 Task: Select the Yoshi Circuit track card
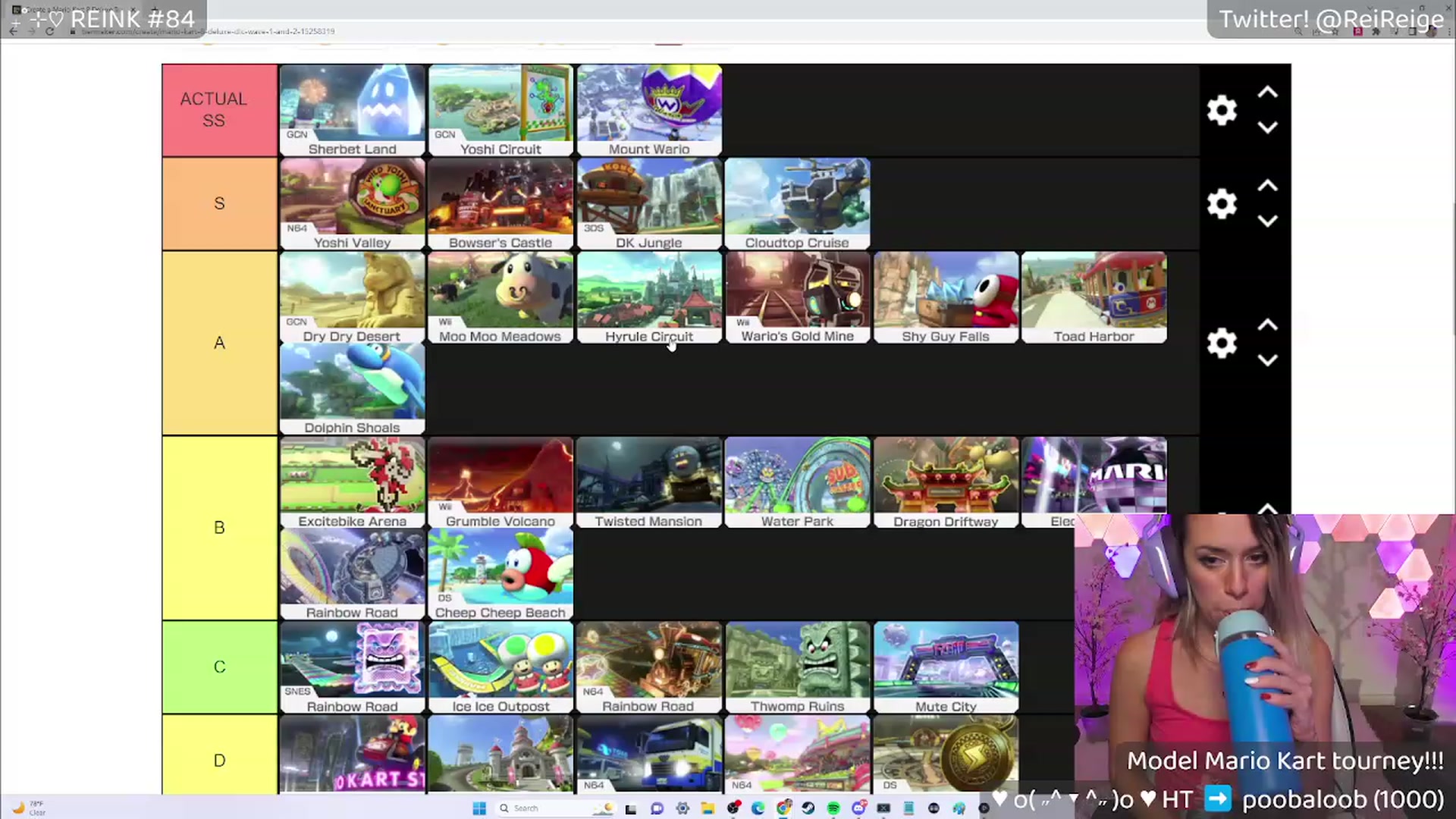(500, 111)
